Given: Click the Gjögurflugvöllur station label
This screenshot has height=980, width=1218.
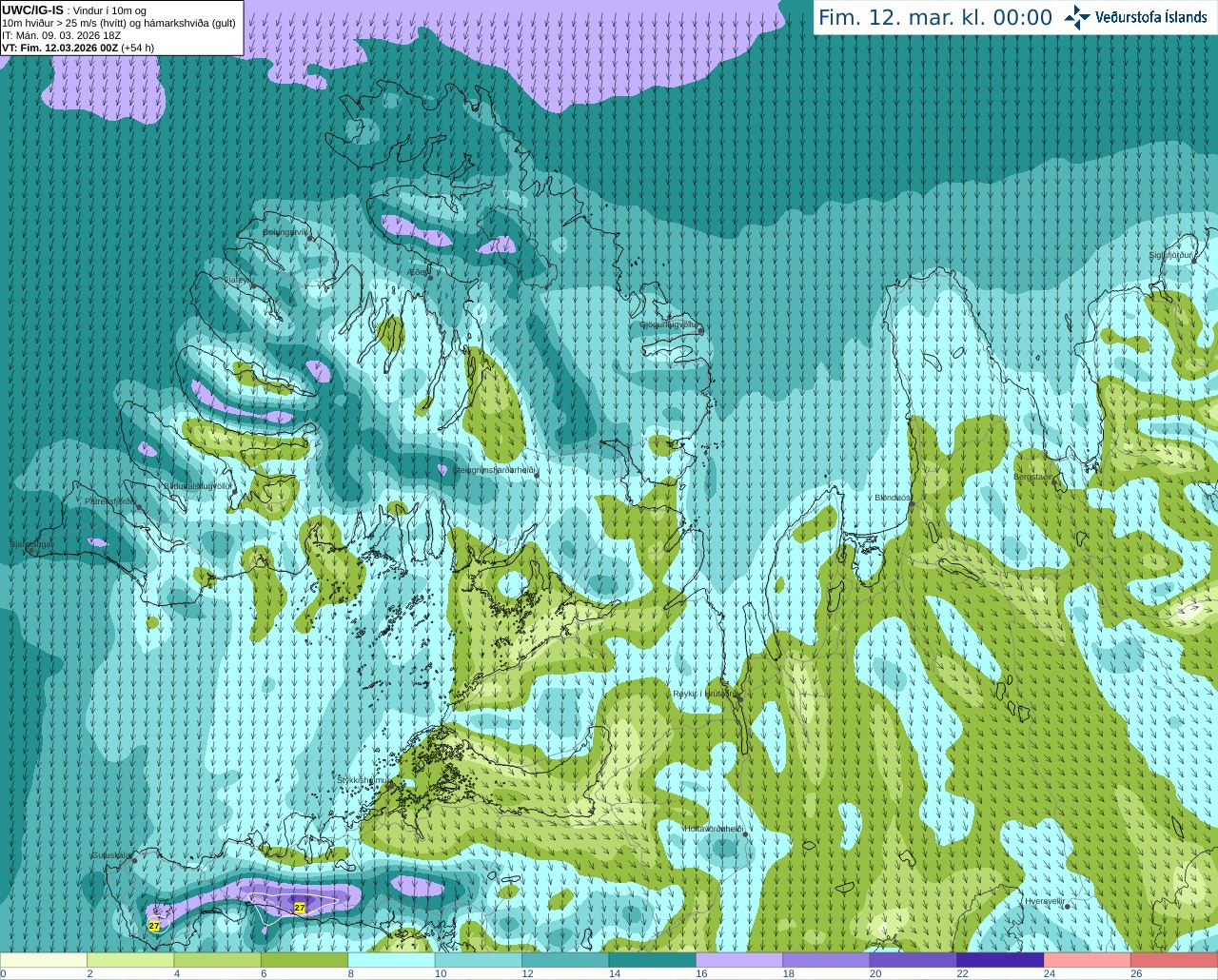Looking at the screenshot, I should coord(668,324).
